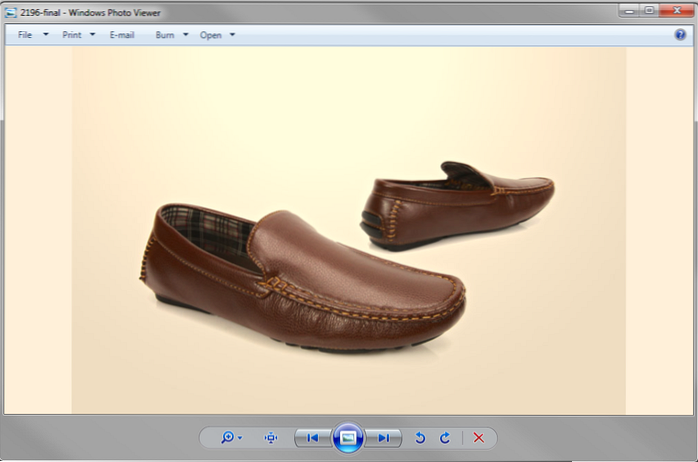
Task: Maximize the Photo Viewer window
Action: 648,10
